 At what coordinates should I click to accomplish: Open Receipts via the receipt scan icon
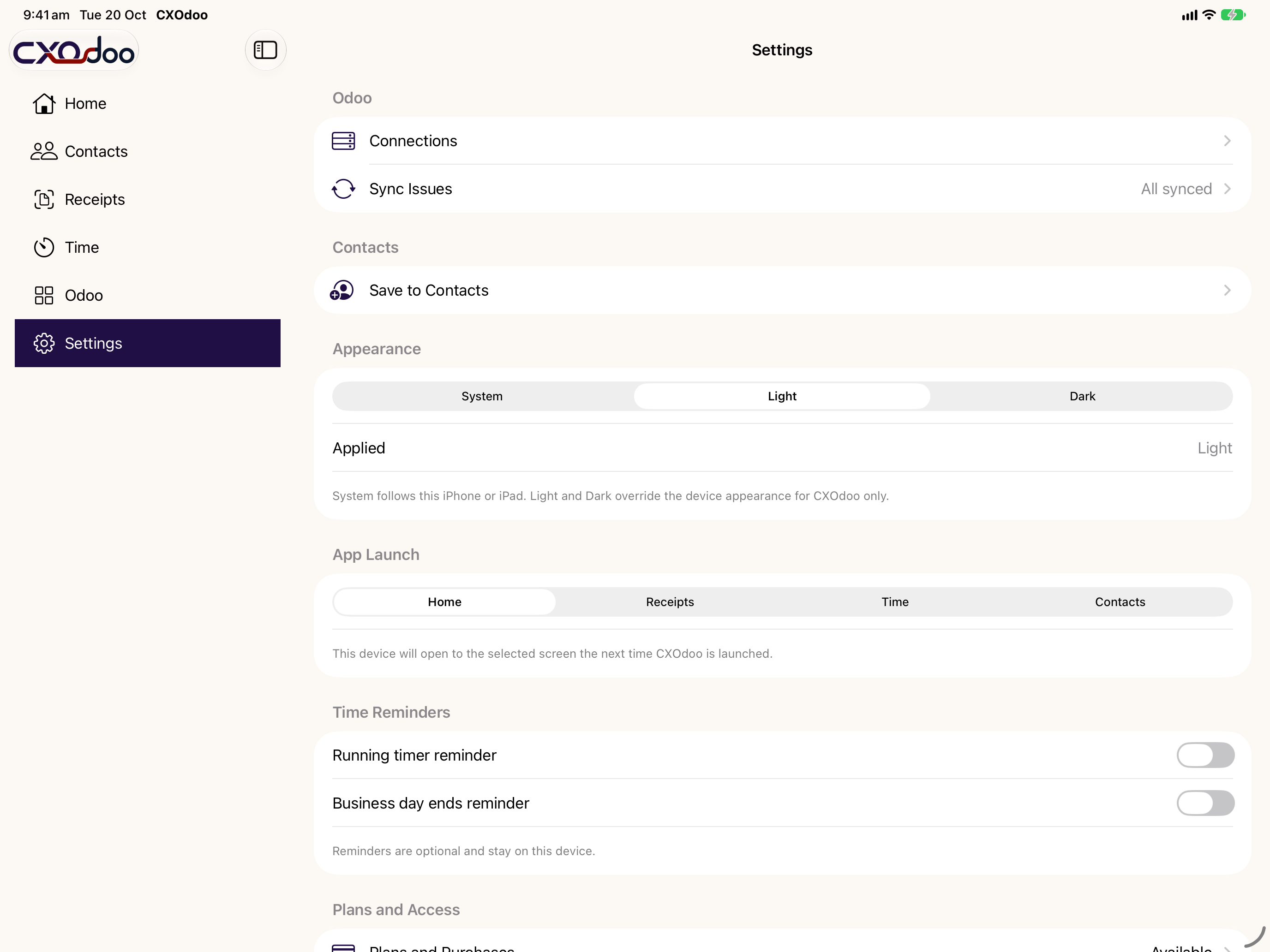[44, 199]
